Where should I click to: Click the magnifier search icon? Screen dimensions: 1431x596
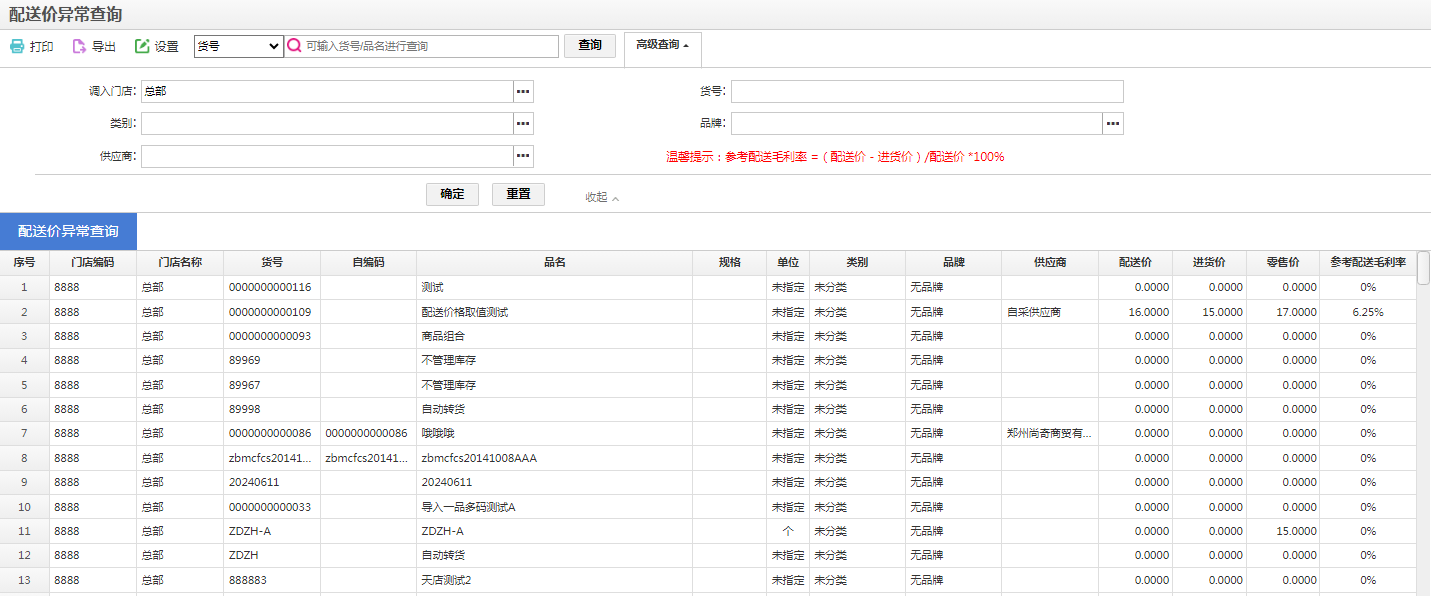294,46
